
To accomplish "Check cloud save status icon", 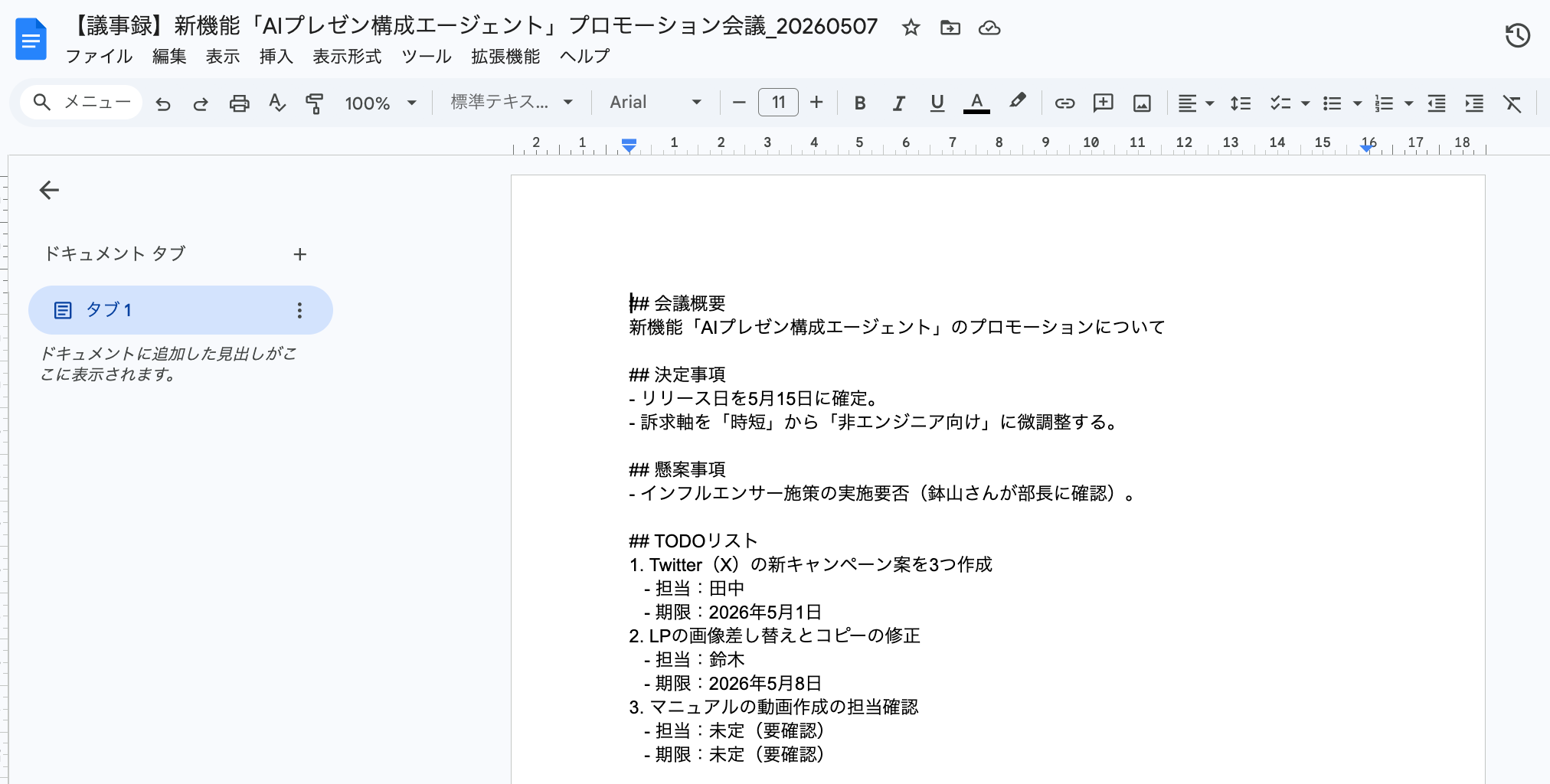I will tap(989, 28).
